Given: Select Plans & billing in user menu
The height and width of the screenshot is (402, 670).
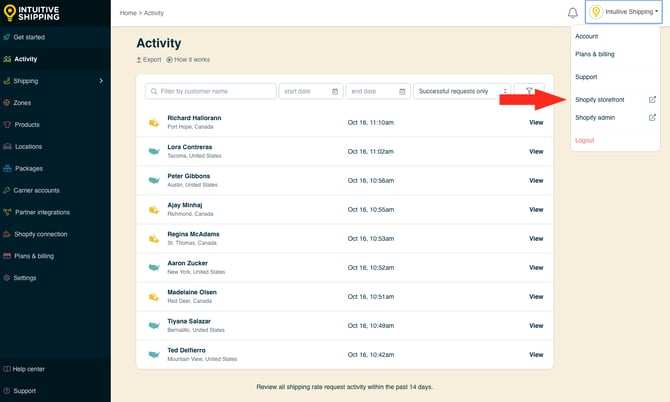Looking at the screenshot, I should (594, 54).
